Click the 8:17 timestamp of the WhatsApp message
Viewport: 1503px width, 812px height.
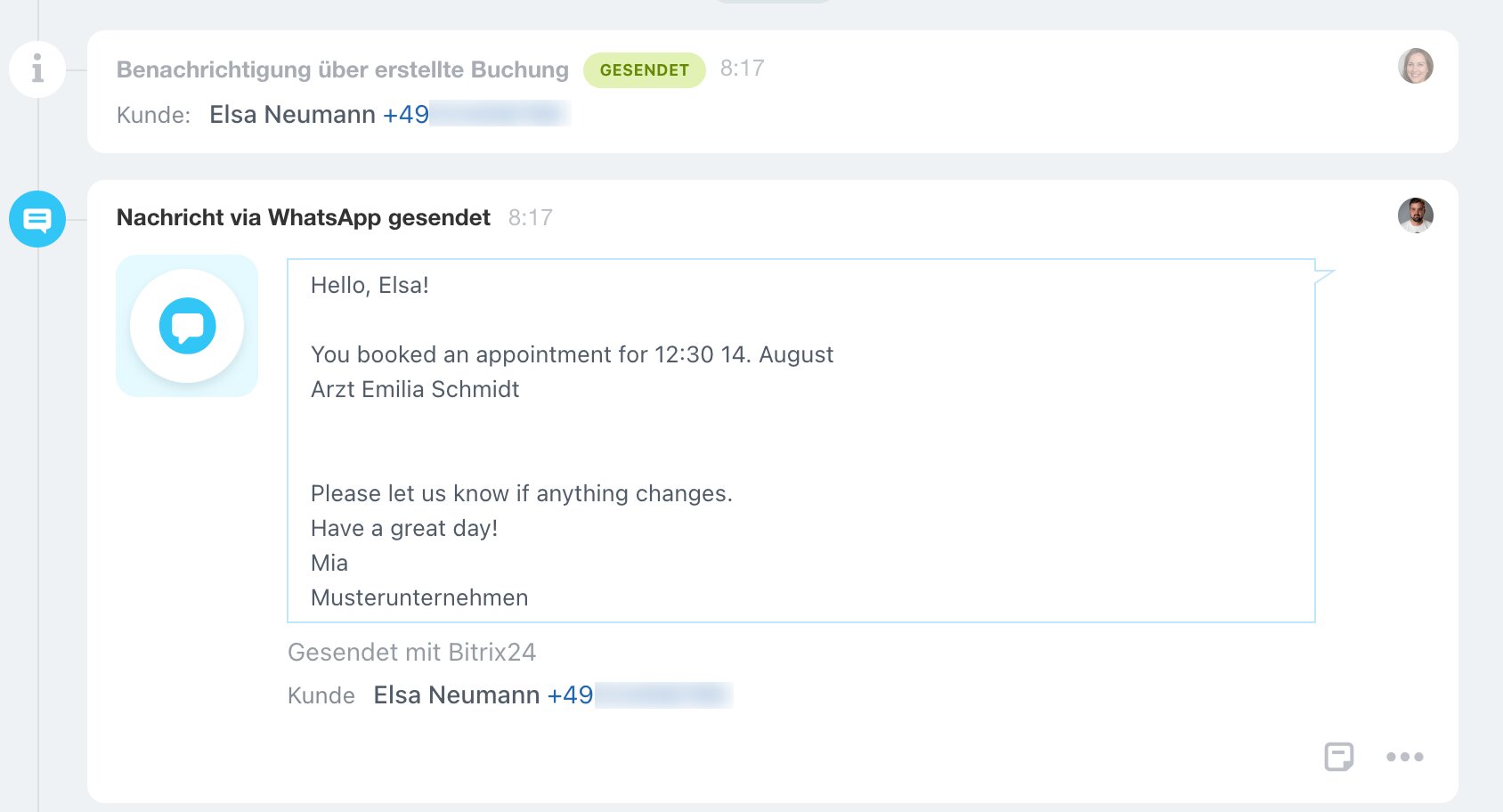point(530,218)
